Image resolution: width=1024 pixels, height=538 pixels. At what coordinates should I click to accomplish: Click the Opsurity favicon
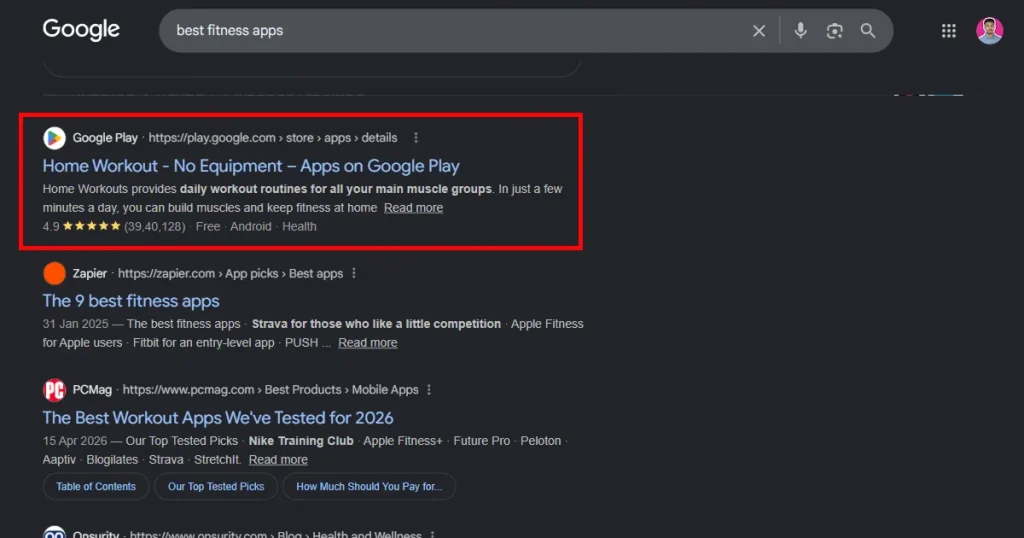pos(54,532)
